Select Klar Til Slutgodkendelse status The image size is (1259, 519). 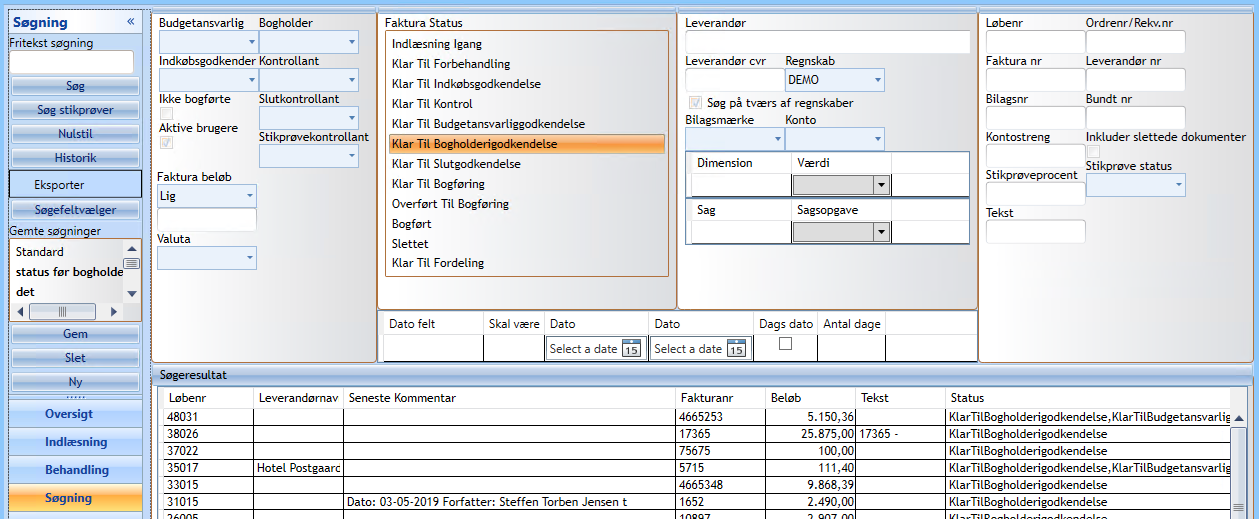(527, 164)
